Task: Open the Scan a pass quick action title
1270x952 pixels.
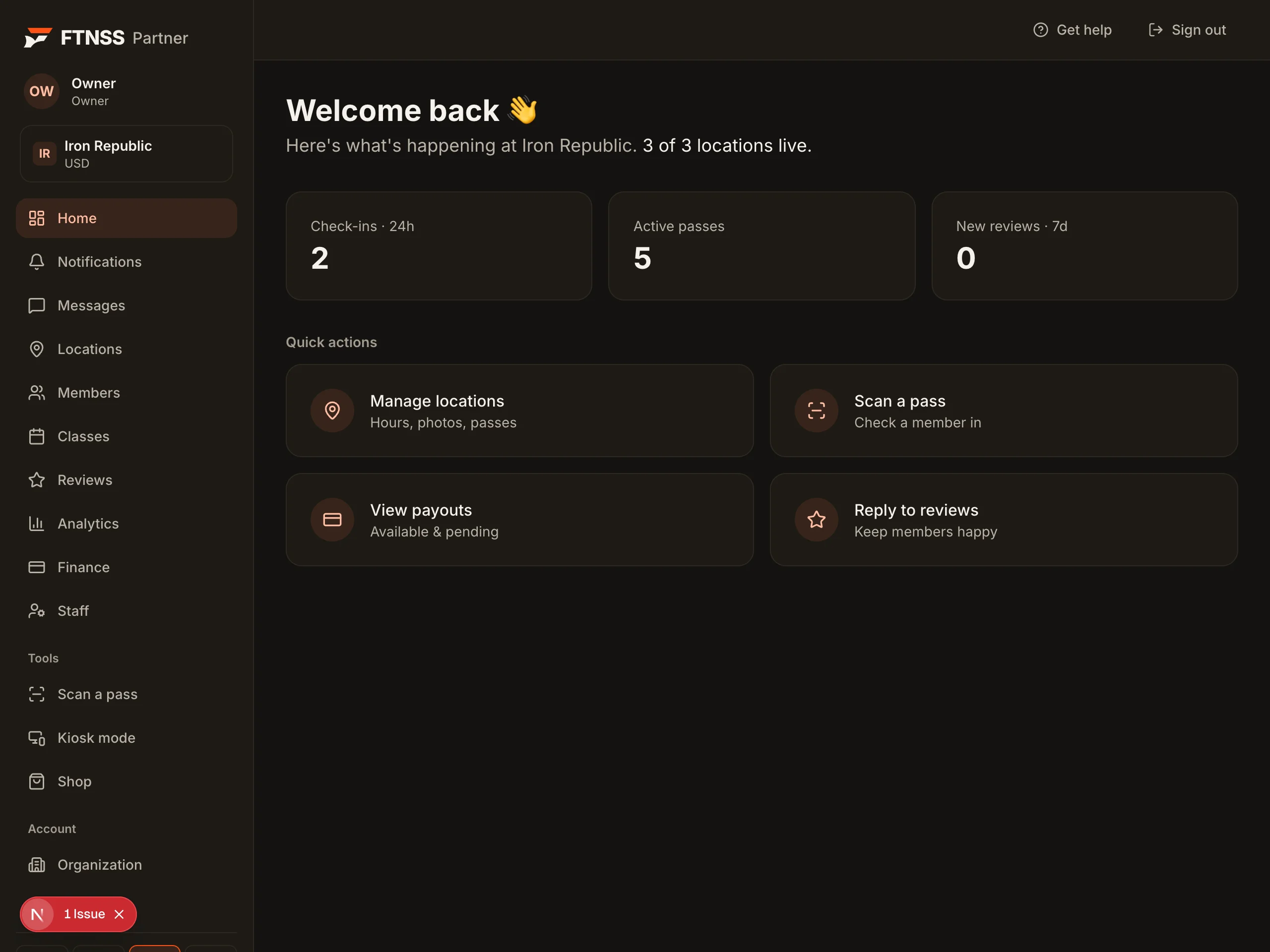Action: point(900,401)
